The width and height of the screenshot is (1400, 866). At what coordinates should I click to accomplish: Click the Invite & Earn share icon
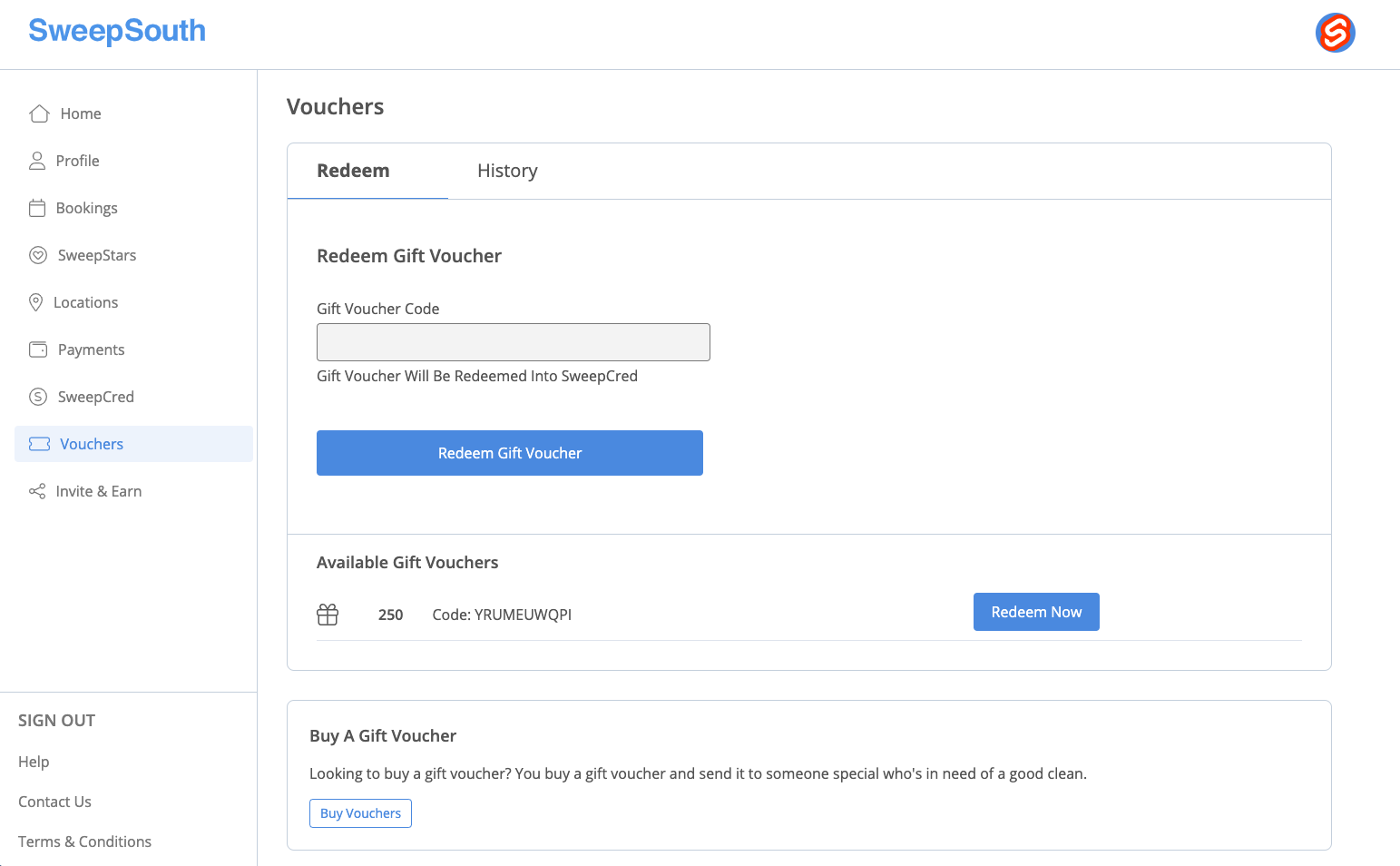[37, 491]
